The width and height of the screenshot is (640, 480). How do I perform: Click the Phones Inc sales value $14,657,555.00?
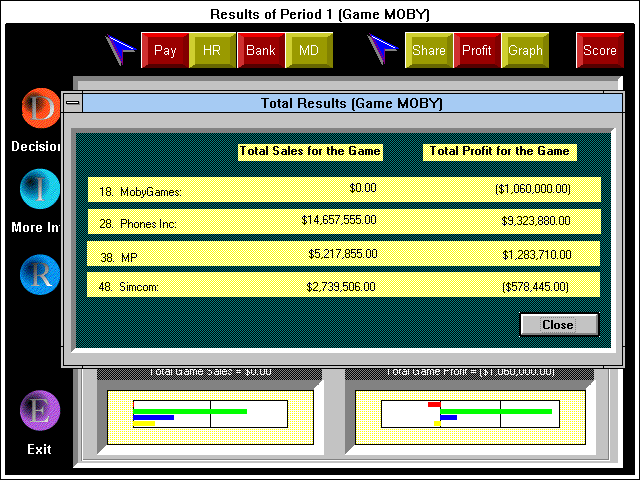339,220
